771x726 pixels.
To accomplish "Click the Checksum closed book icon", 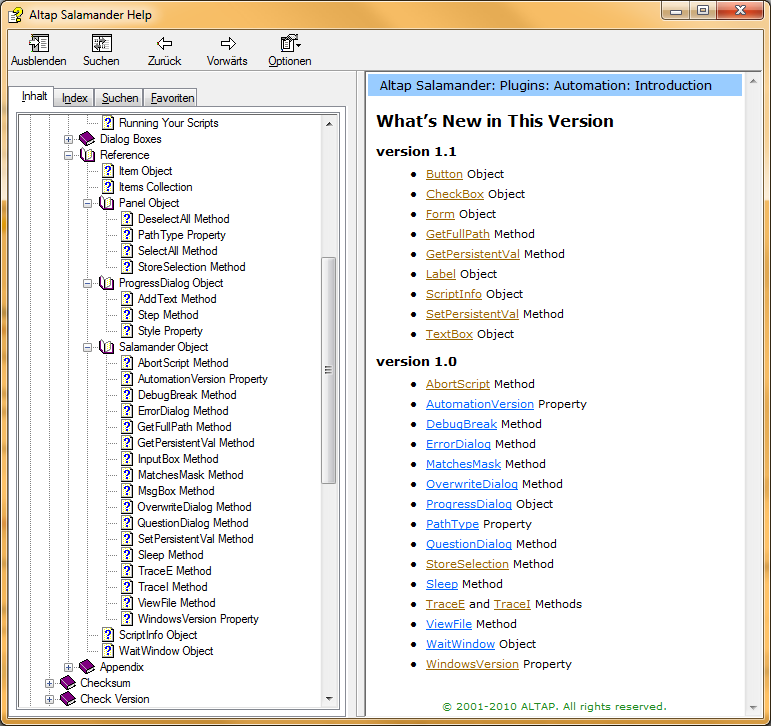I will [x=68, y=683].
